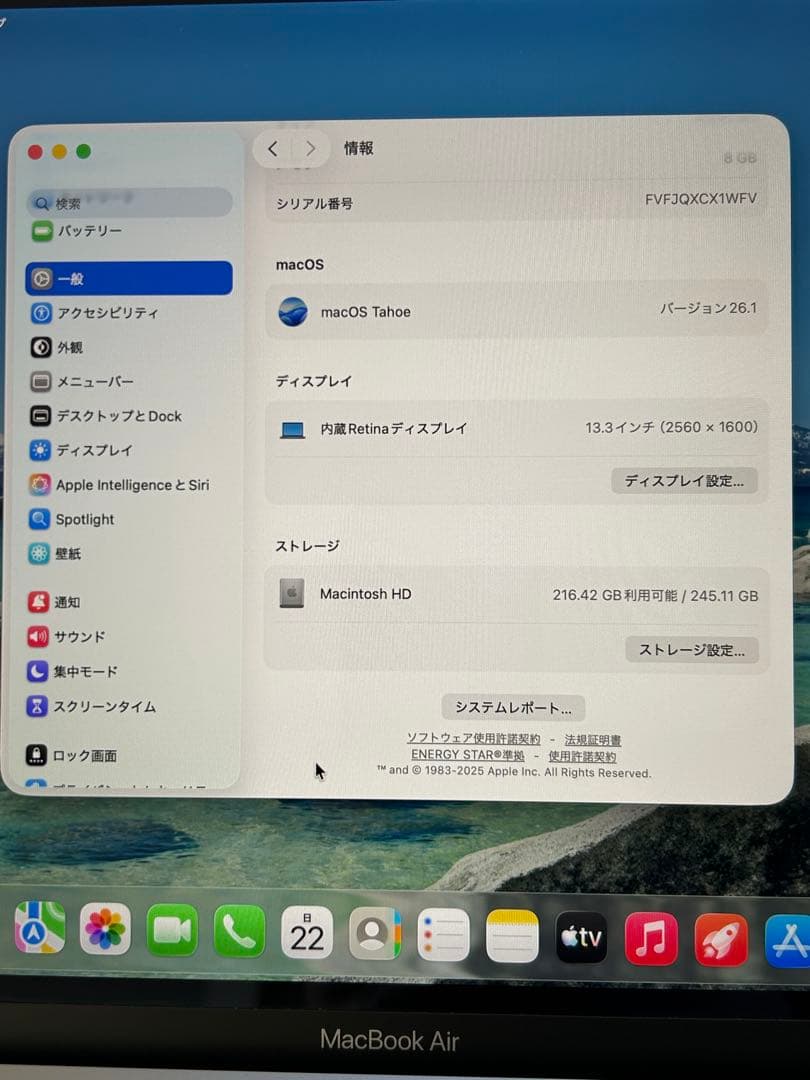
Task: Open サウンド sound settings
Action: (x=66, y=636)
